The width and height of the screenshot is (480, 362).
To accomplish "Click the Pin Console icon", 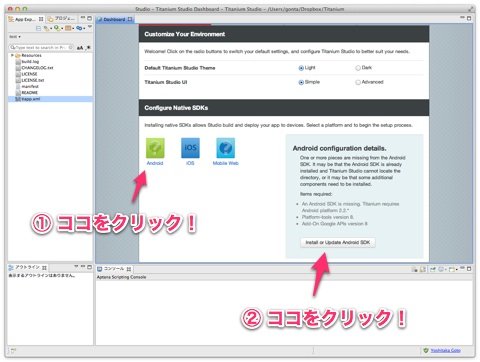I will (433, 269).
